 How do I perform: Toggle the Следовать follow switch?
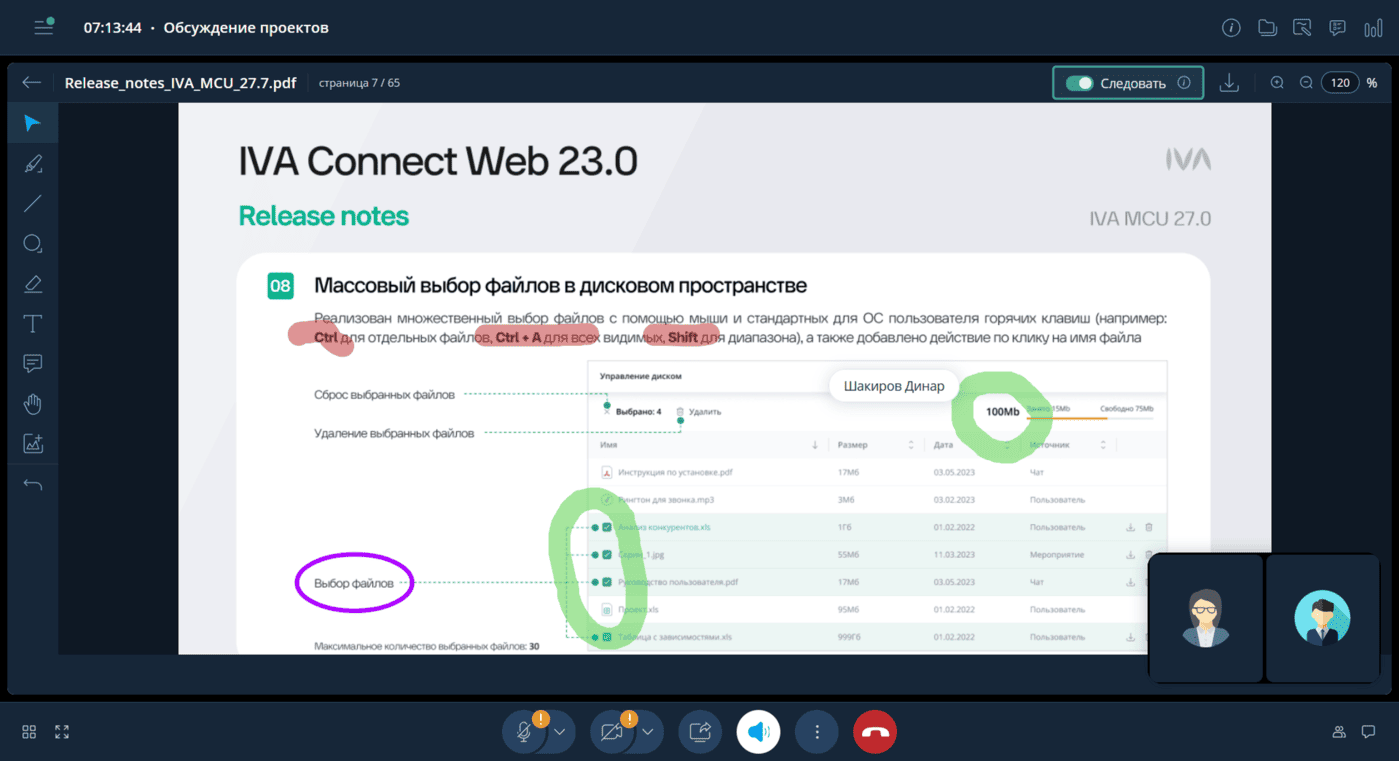click(x=1079, y=83)
